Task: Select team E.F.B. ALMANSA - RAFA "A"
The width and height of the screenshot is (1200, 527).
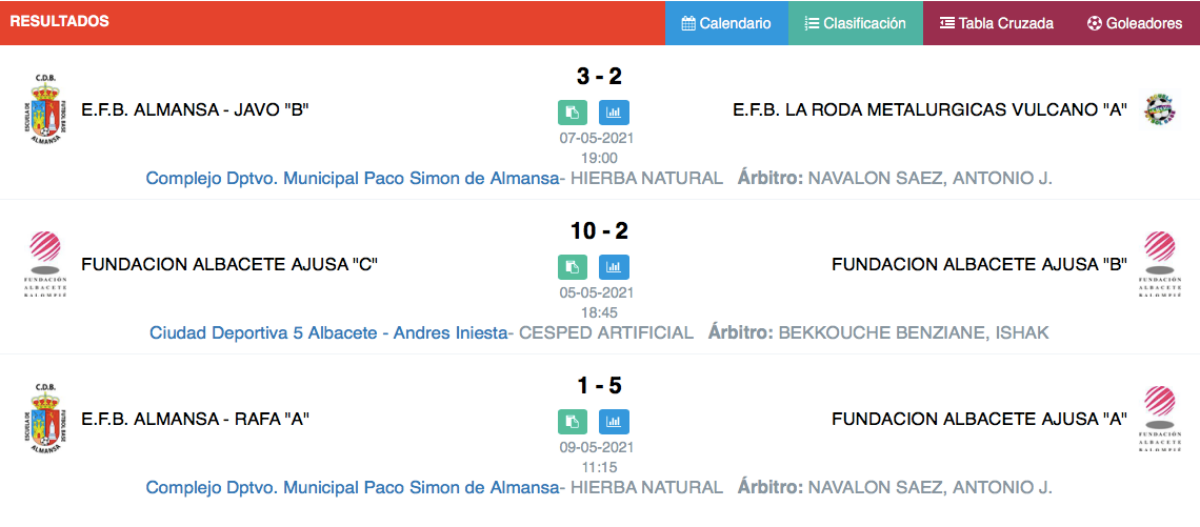Action: (195, 419)
